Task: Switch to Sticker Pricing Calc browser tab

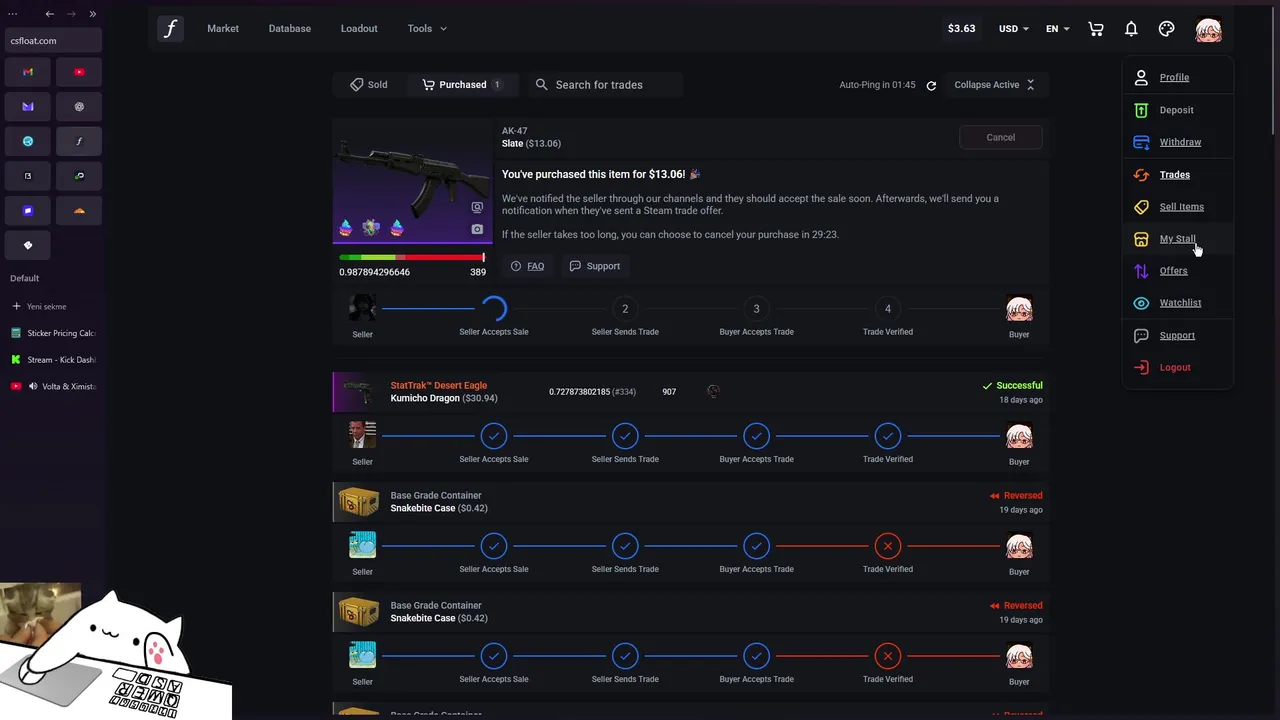Action: click(x=53, y=333)
